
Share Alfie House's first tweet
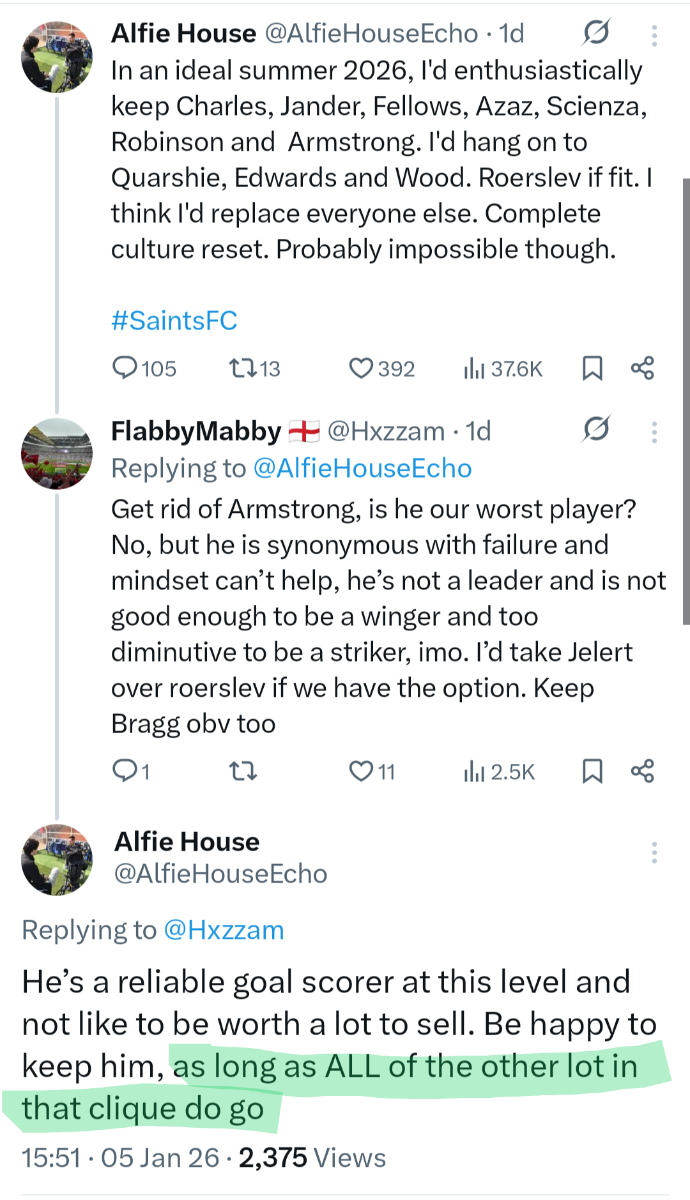(643, 369)
